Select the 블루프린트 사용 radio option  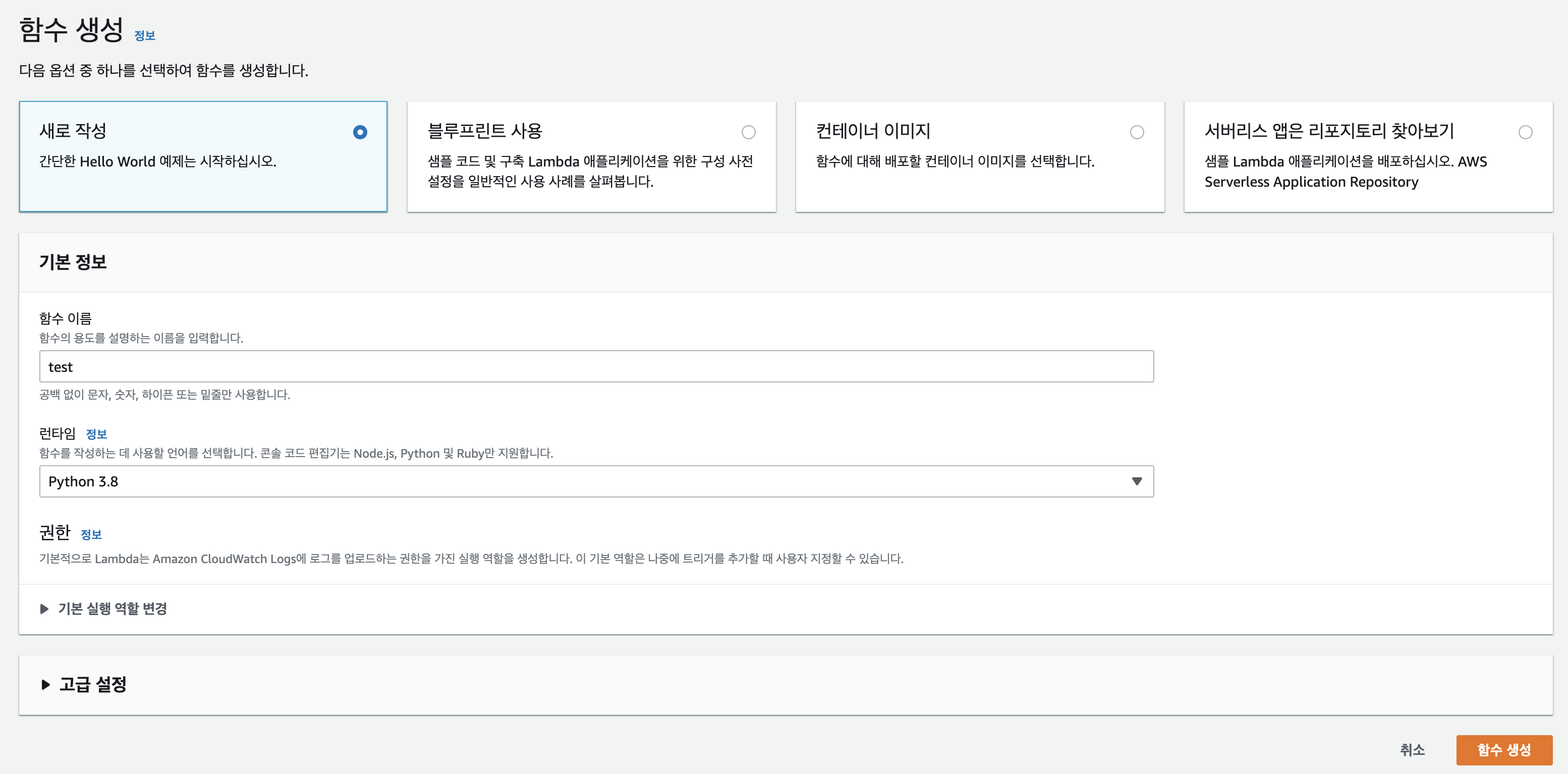748,132
